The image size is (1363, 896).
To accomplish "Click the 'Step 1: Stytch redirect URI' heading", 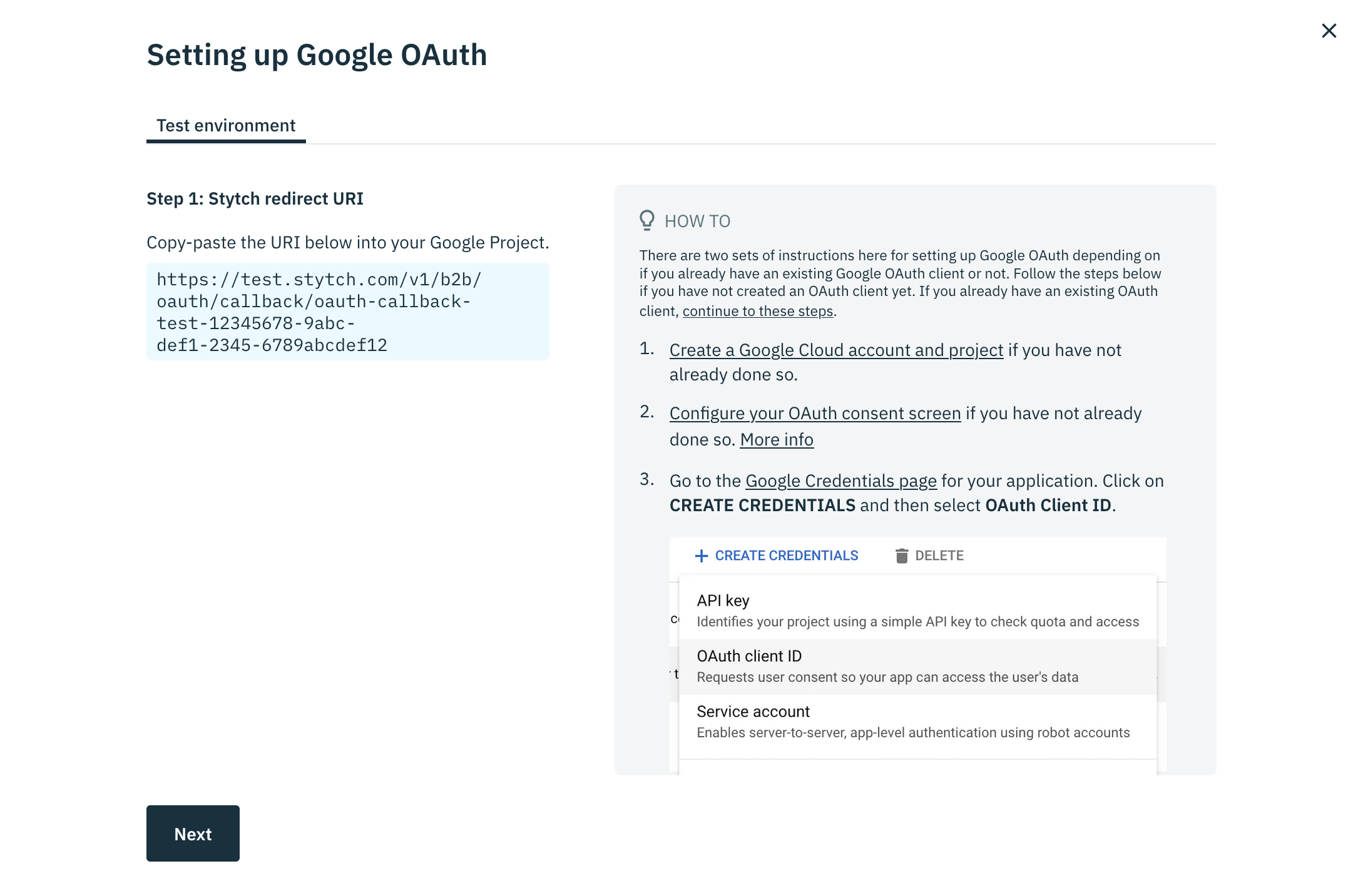I will [255, 198].
